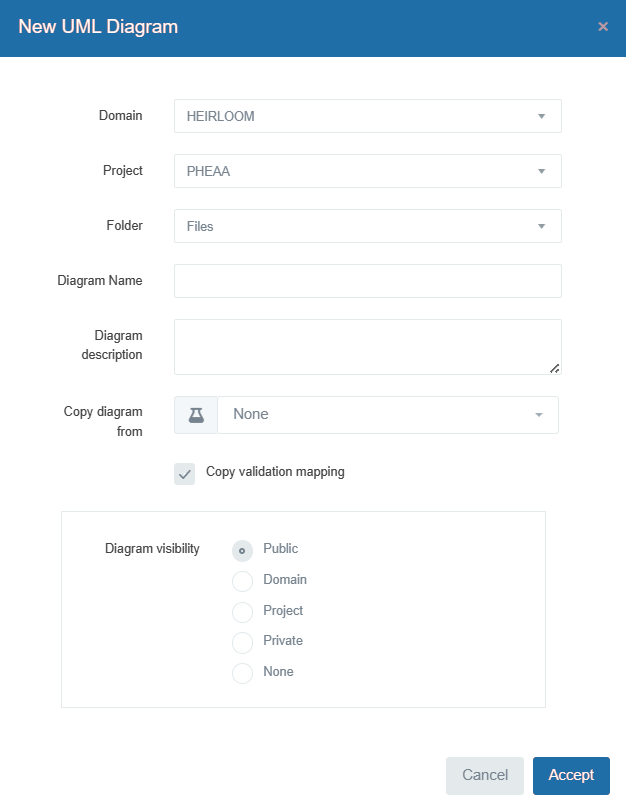Viewport: 626px width, 808px height.
Task: Open the Domain dropdown showing HEIRLOOM
Action: [367, 116]
